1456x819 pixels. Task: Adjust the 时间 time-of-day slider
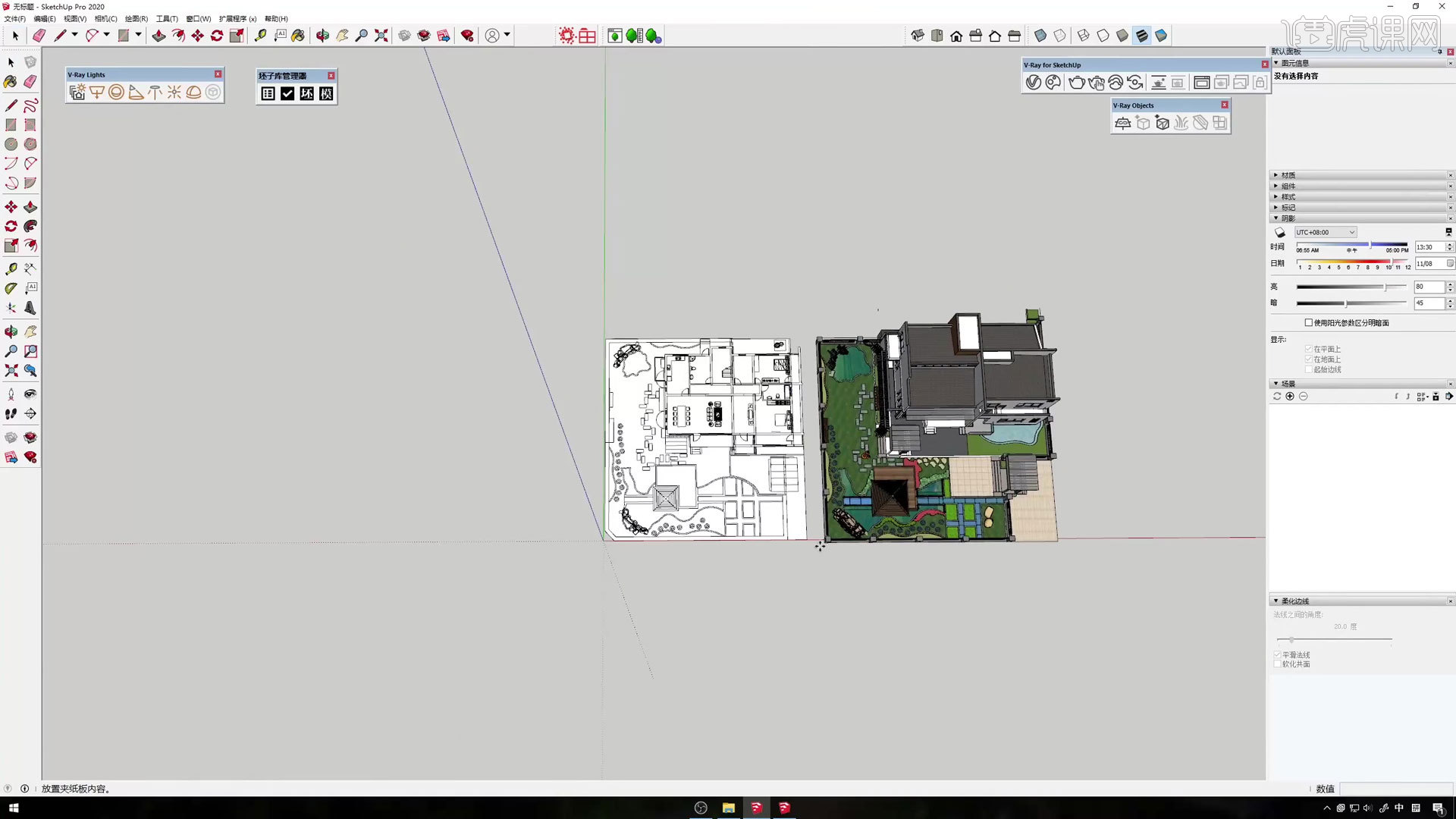(x=1352, y=244)
